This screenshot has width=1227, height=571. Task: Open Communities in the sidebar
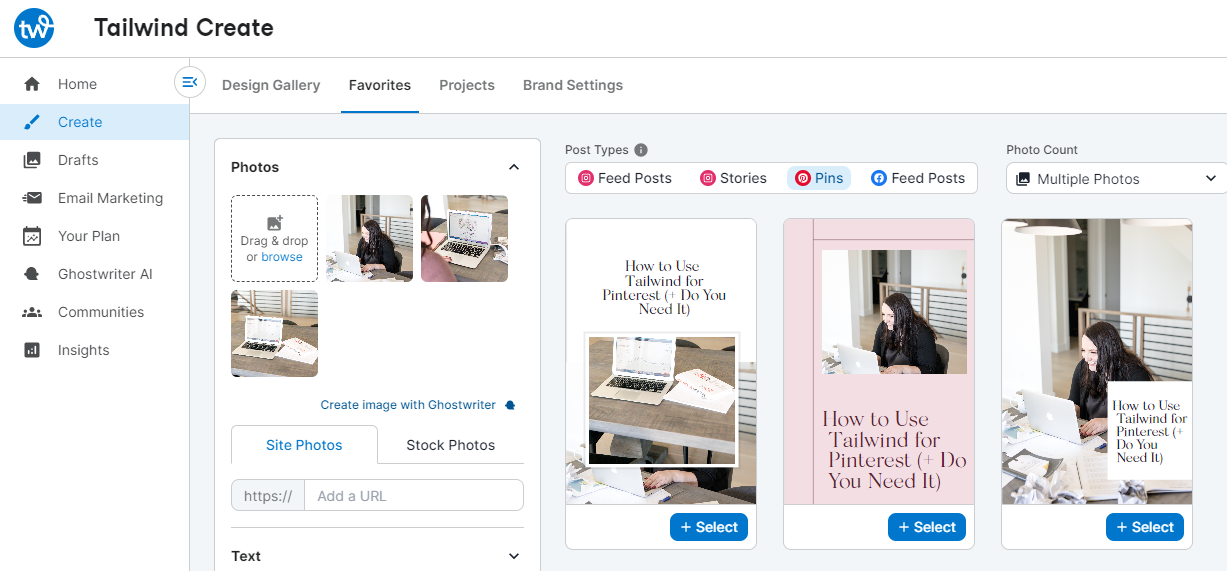pyautogui.click(x=94, y=312)
